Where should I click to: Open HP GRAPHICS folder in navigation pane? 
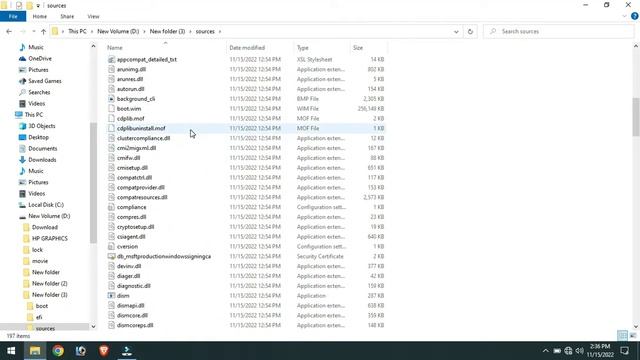click(49, 238)
